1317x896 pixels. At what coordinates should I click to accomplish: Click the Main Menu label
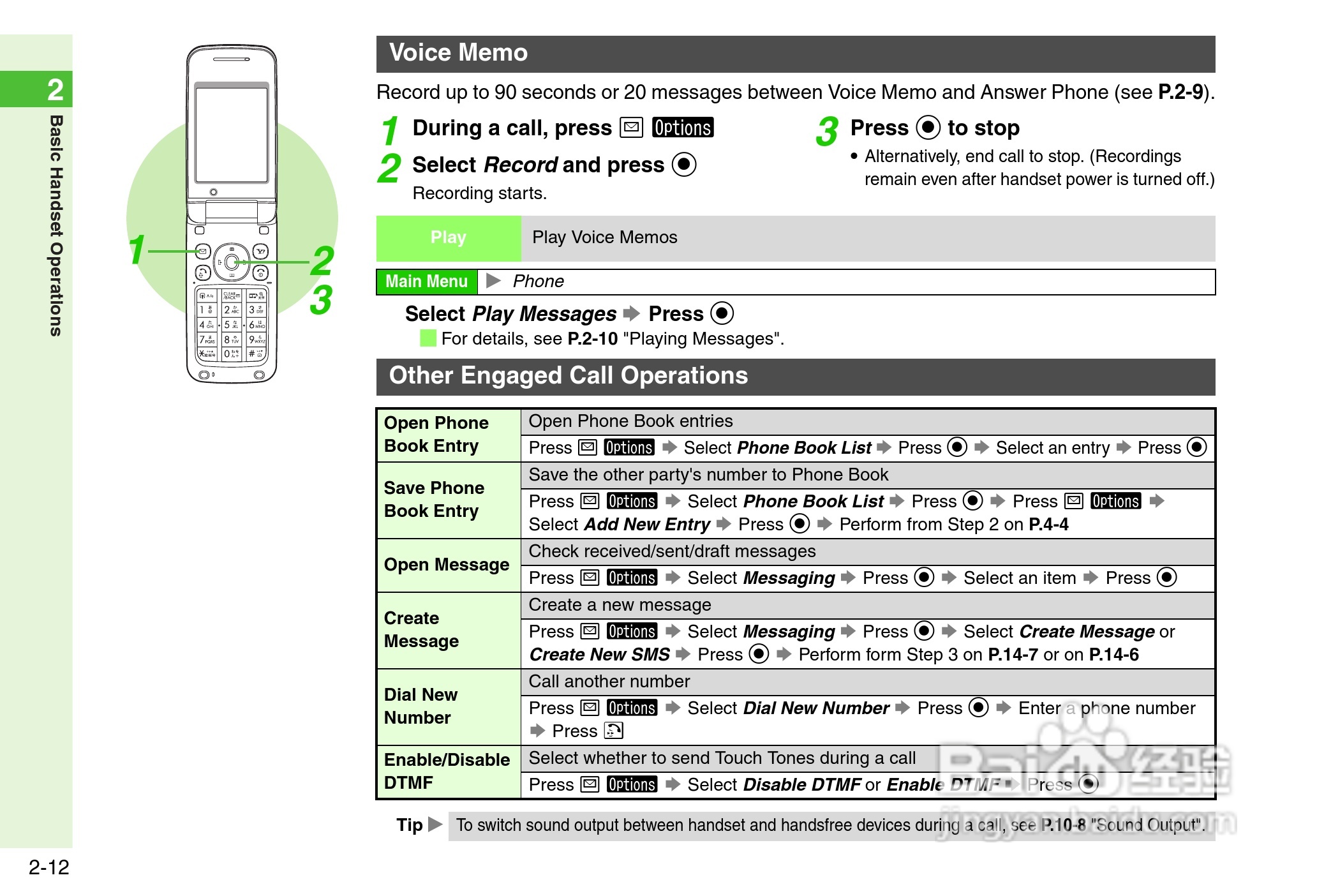426,281
